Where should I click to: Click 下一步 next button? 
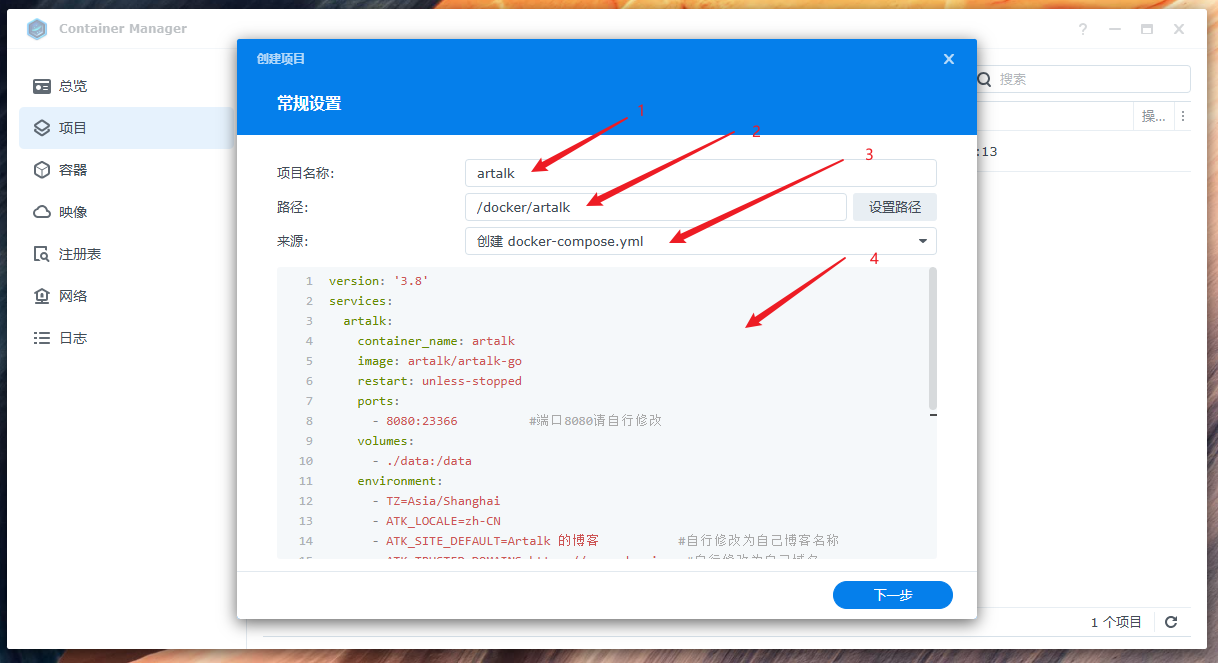[893, 595]
